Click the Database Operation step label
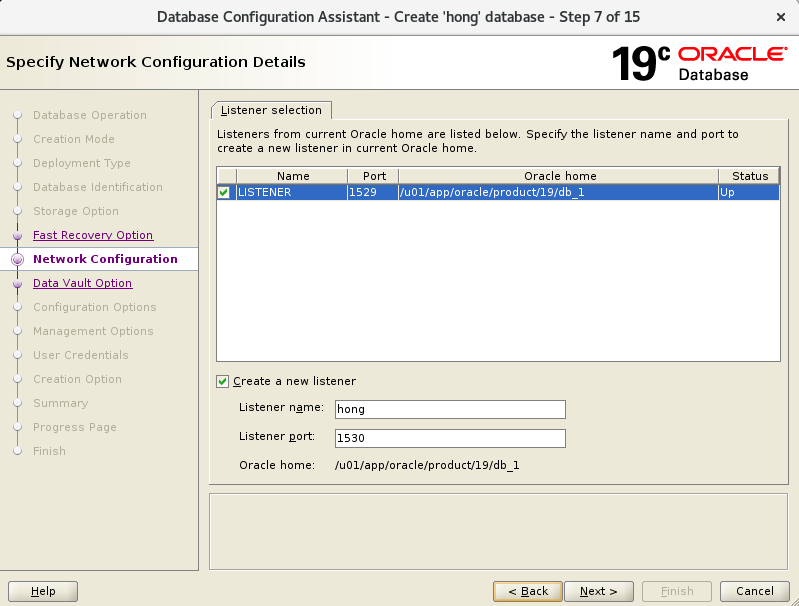 [90, 115]
